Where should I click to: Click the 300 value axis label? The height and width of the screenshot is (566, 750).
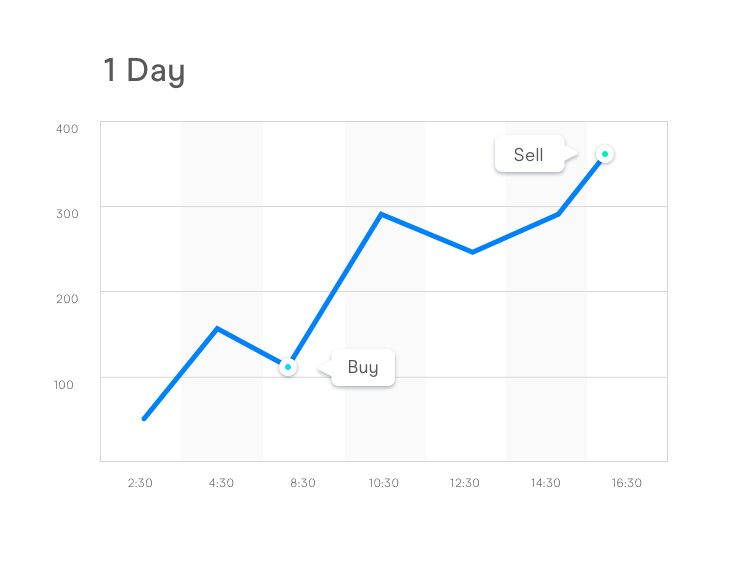tap(67, 214)
